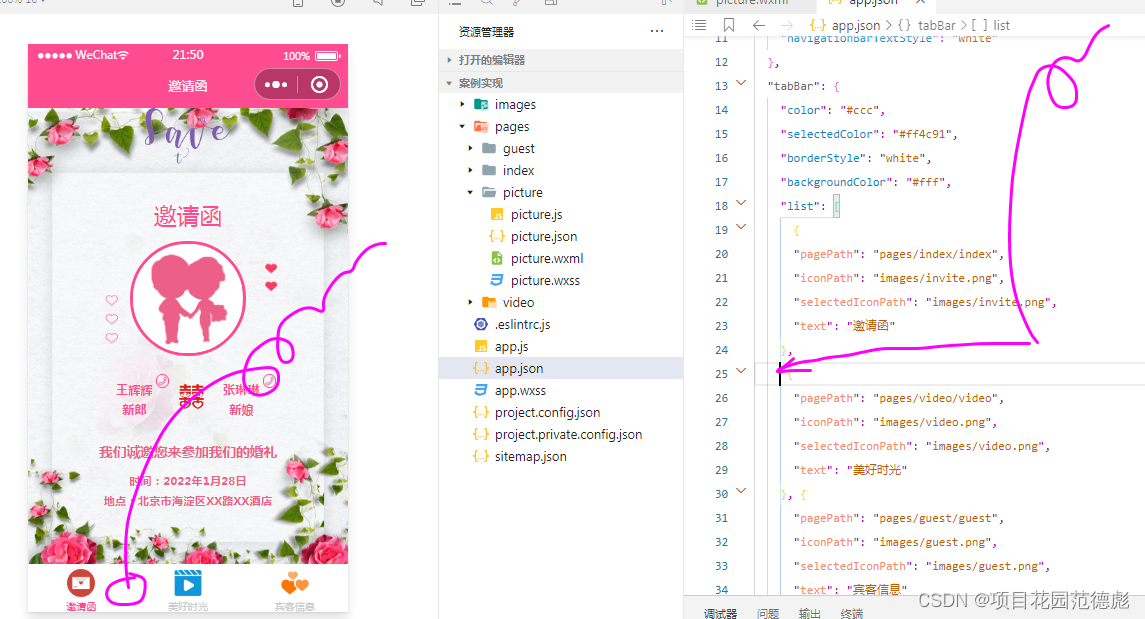Viewport: 1145px width, 619px height.
Task: Click the .eslintrc.js file icon
Action: tap(480, 324)
